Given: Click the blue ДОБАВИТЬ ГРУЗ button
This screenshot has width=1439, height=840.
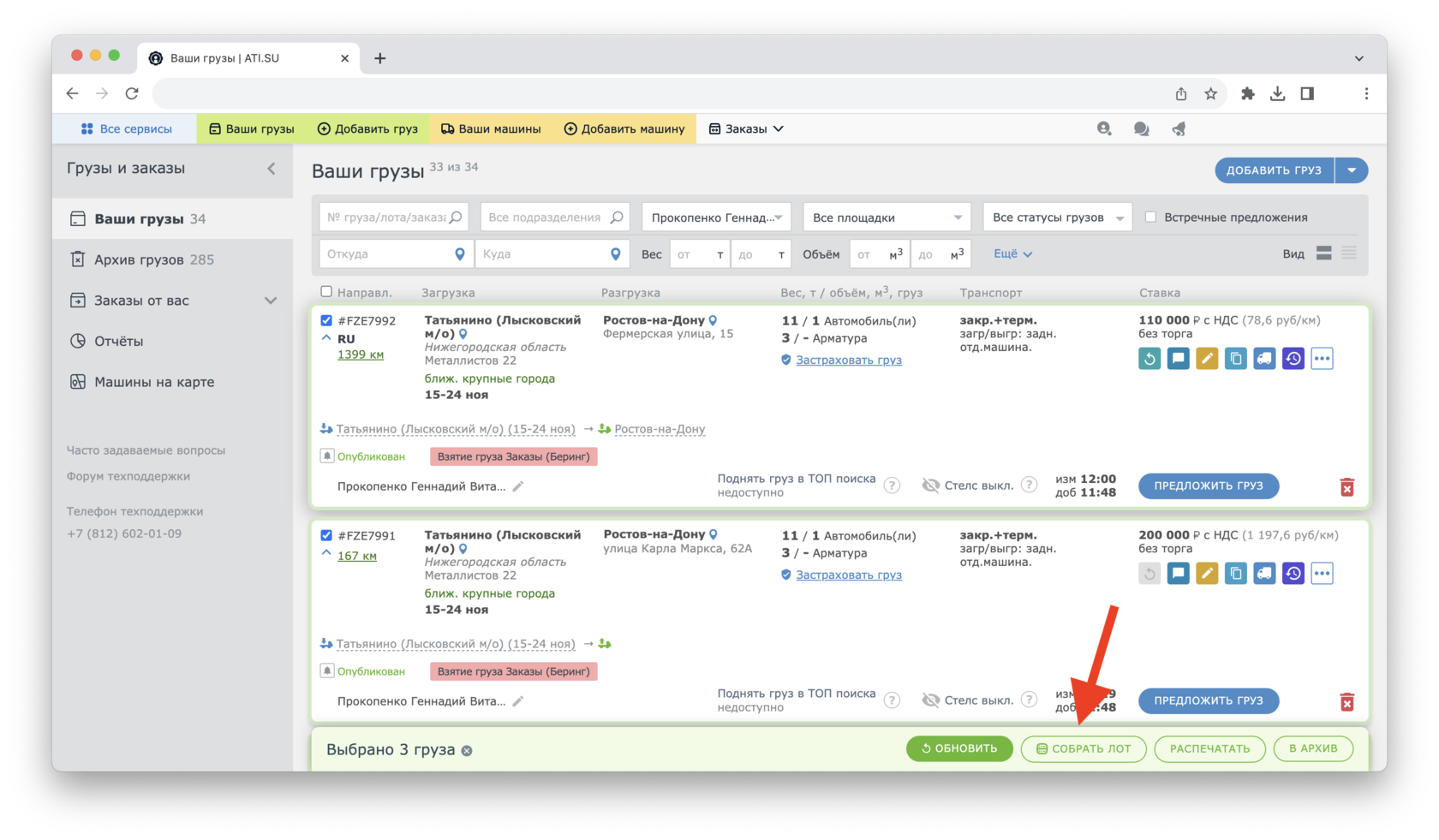Looking at the screenshot, I should (1275, 170).
